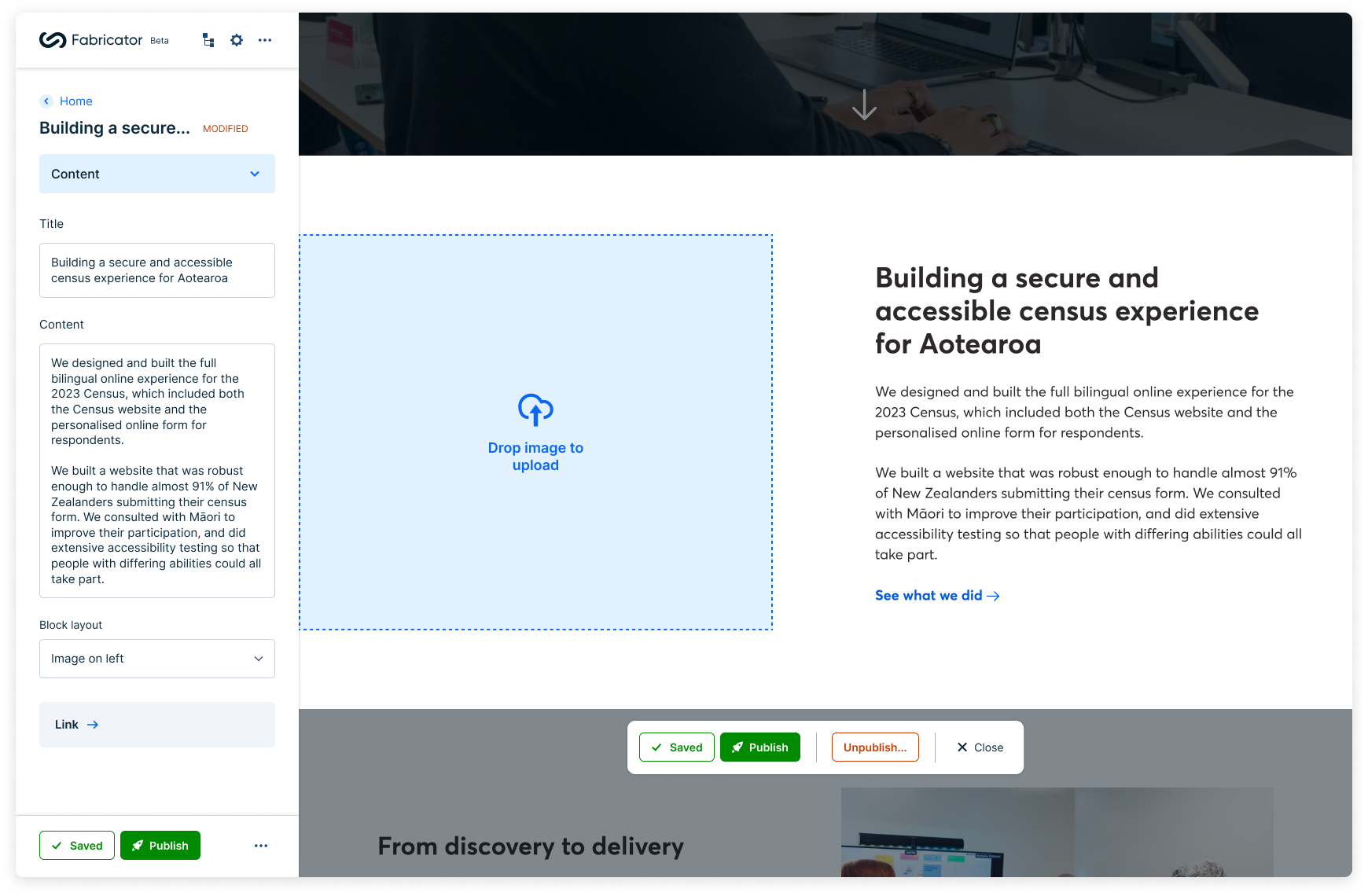Click the back chevron beside Home

click(46, 101)
